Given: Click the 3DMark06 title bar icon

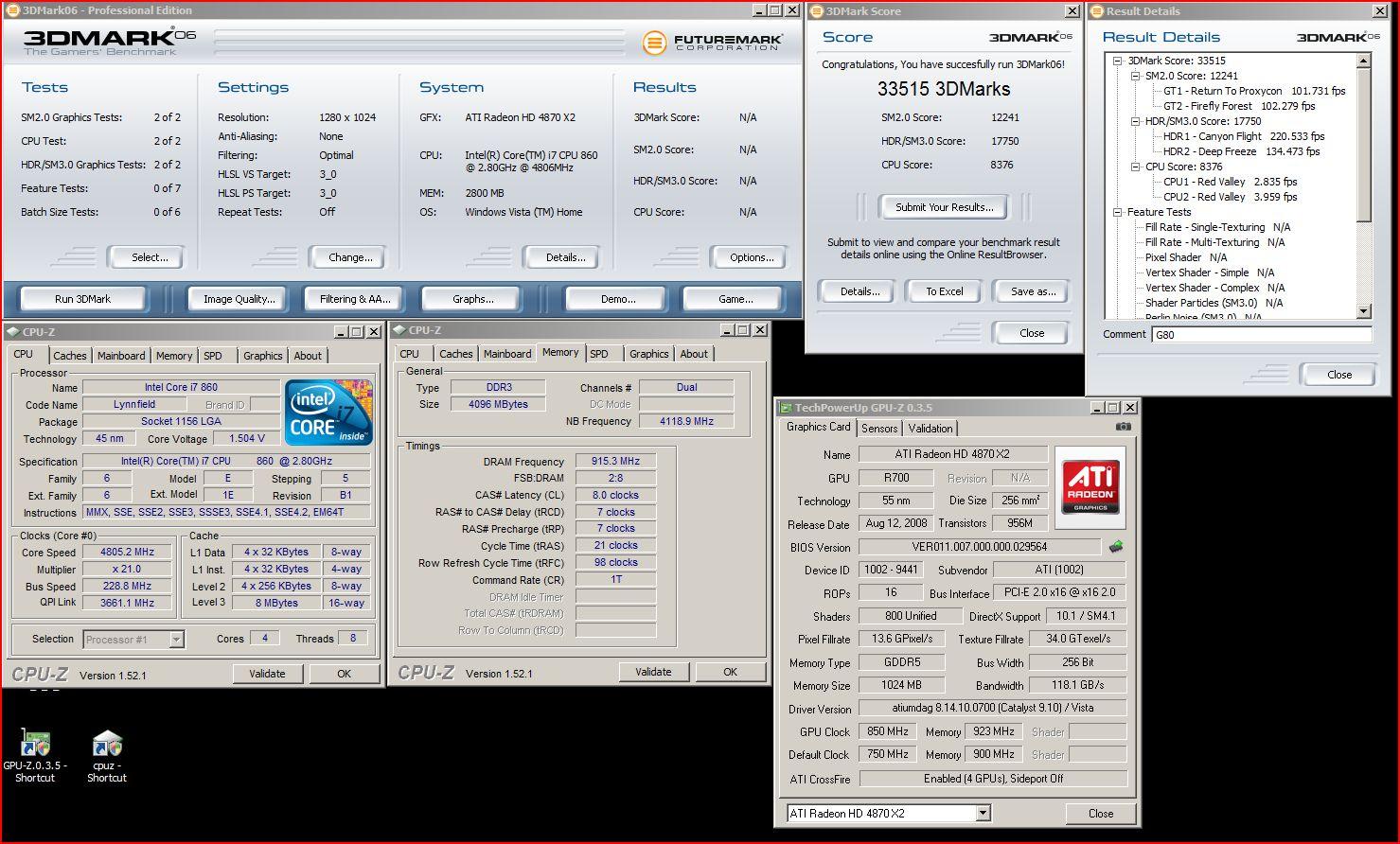Looking at the screenshot, I should point(13,10).
